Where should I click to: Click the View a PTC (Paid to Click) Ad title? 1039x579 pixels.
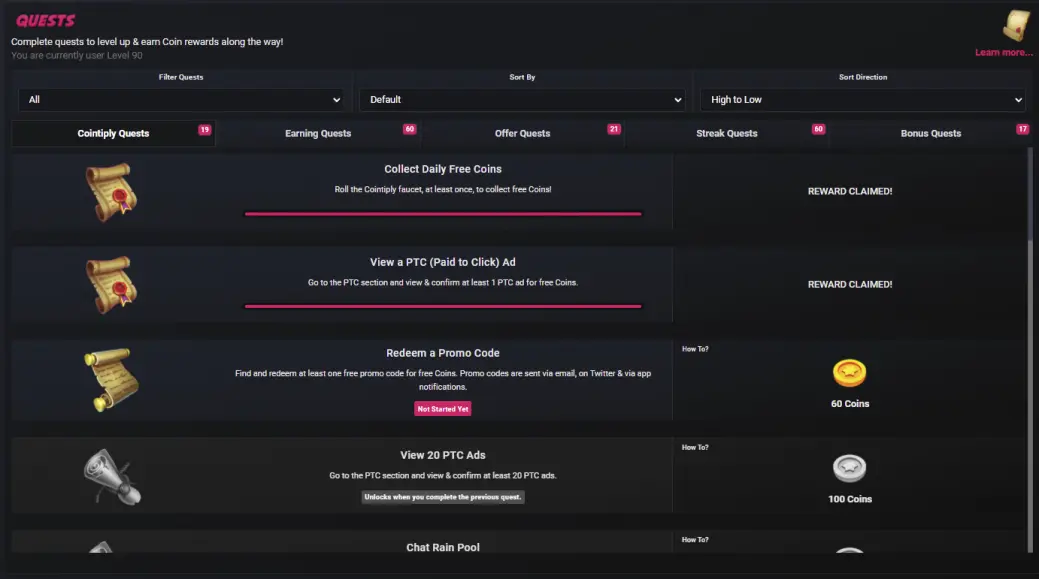coord(443,262)
